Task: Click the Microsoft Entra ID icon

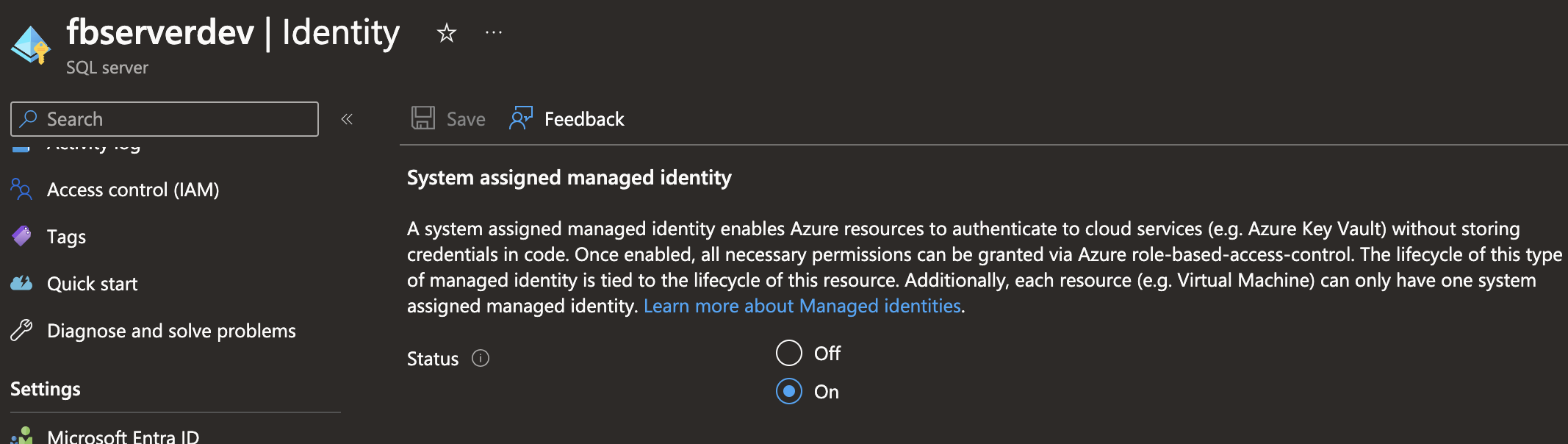Action: [x=21, y=435]
